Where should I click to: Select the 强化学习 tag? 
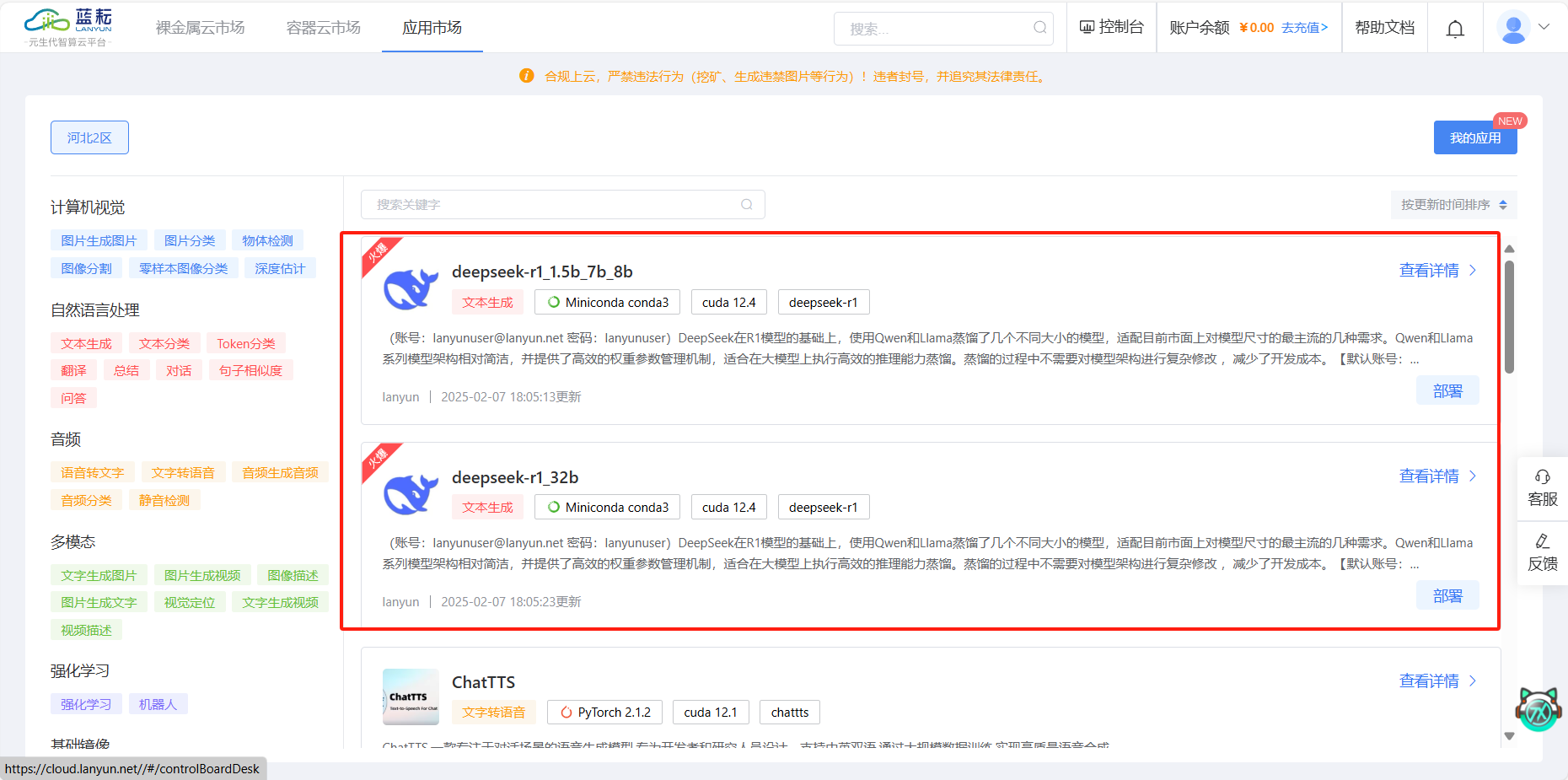point(86,704)
